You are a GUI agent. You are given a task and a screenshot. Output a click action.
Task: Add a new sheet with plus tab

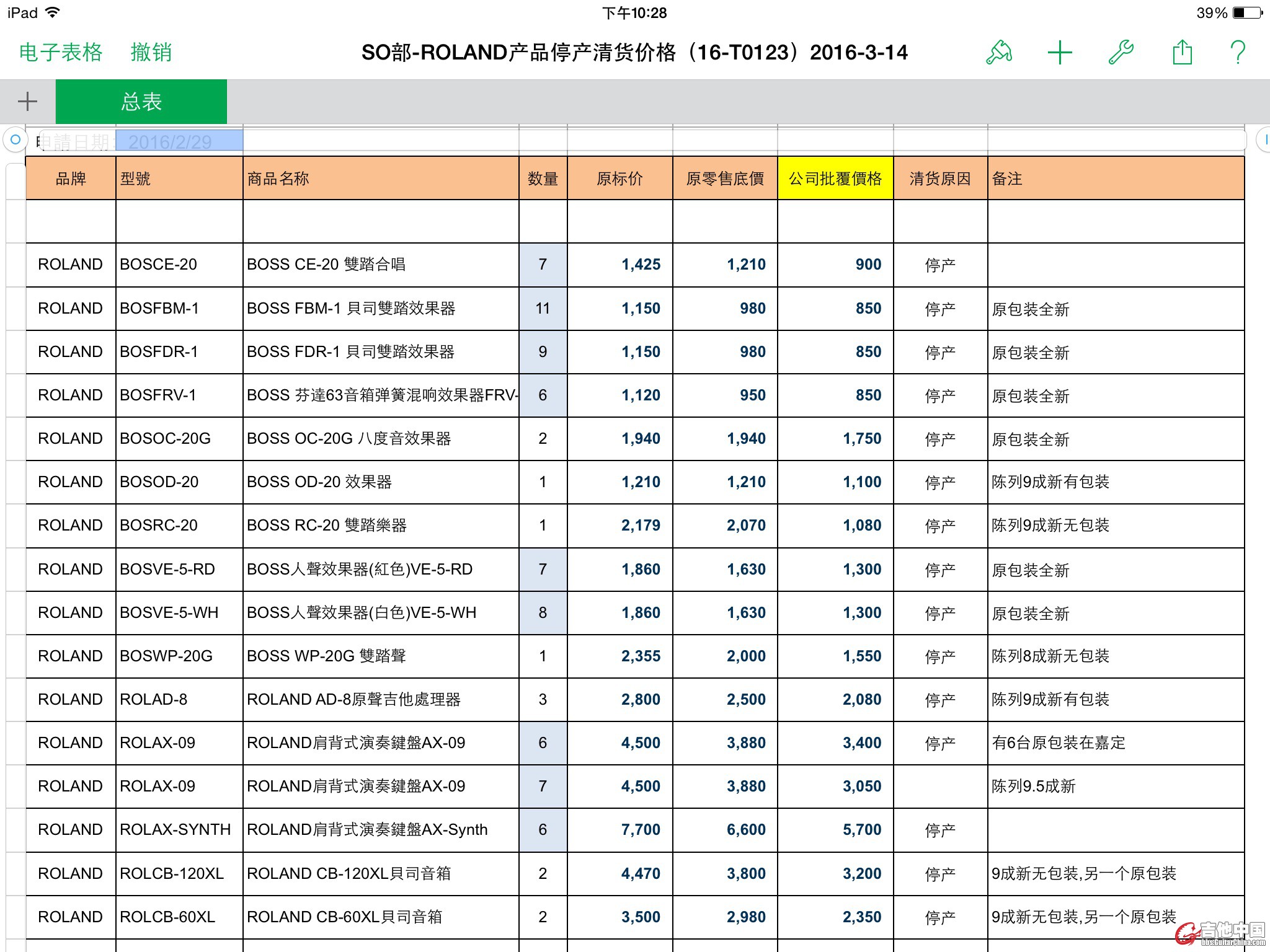[x=27, y=101]
